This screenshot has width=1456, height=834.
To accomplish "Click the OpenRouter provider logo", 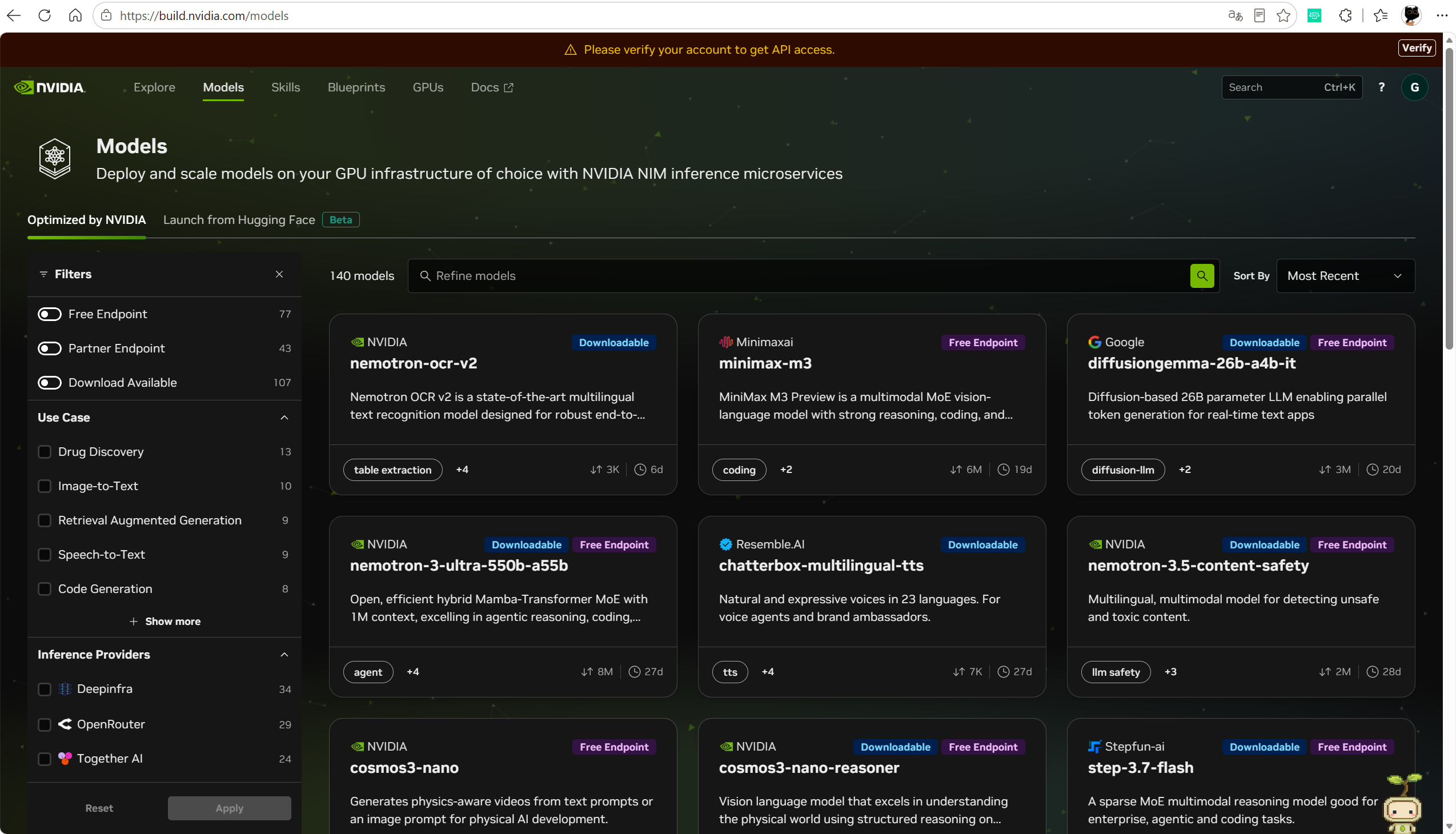I will coord(65,724).
